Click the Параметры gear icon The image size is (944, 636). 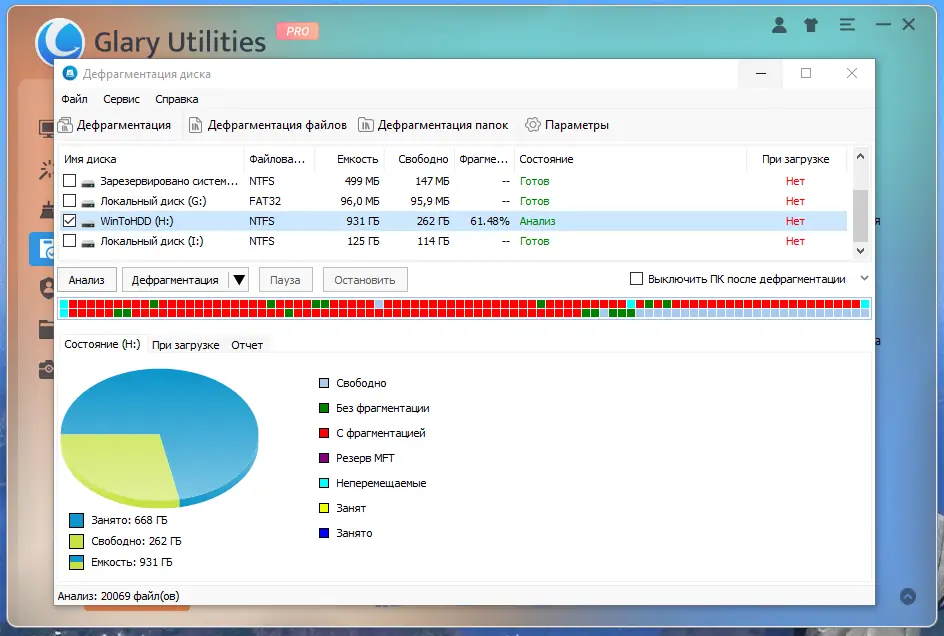tap(532, 125)
